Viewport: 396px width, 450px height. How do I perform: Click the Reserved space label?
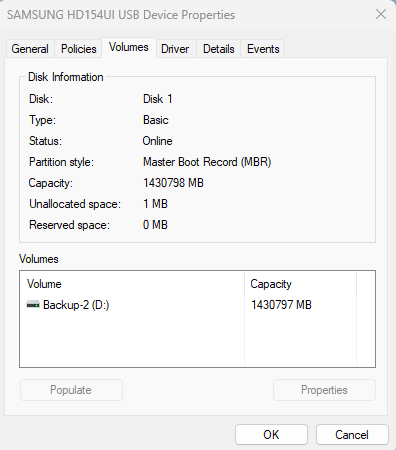[x=69, y=225]
